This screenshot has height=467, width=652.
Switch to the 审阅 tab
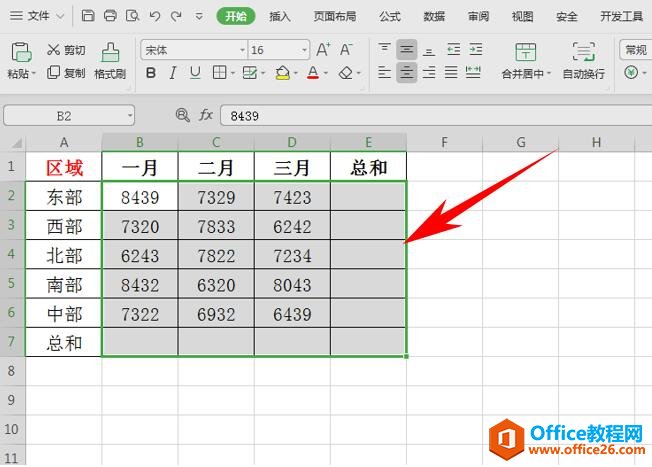[478, 17]
